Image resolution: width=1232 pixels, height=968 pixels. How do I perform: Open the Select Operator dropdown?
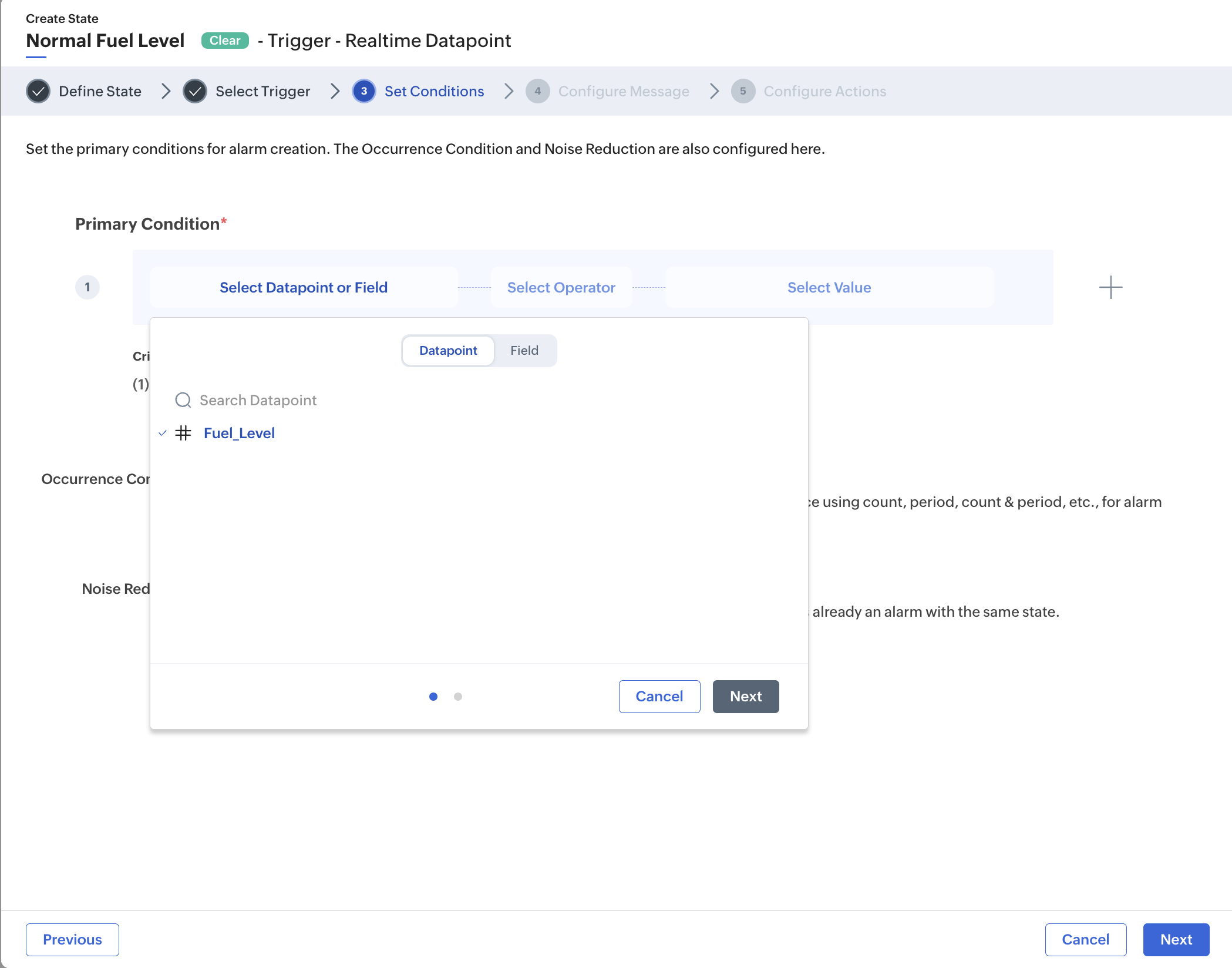click(561, 287)
